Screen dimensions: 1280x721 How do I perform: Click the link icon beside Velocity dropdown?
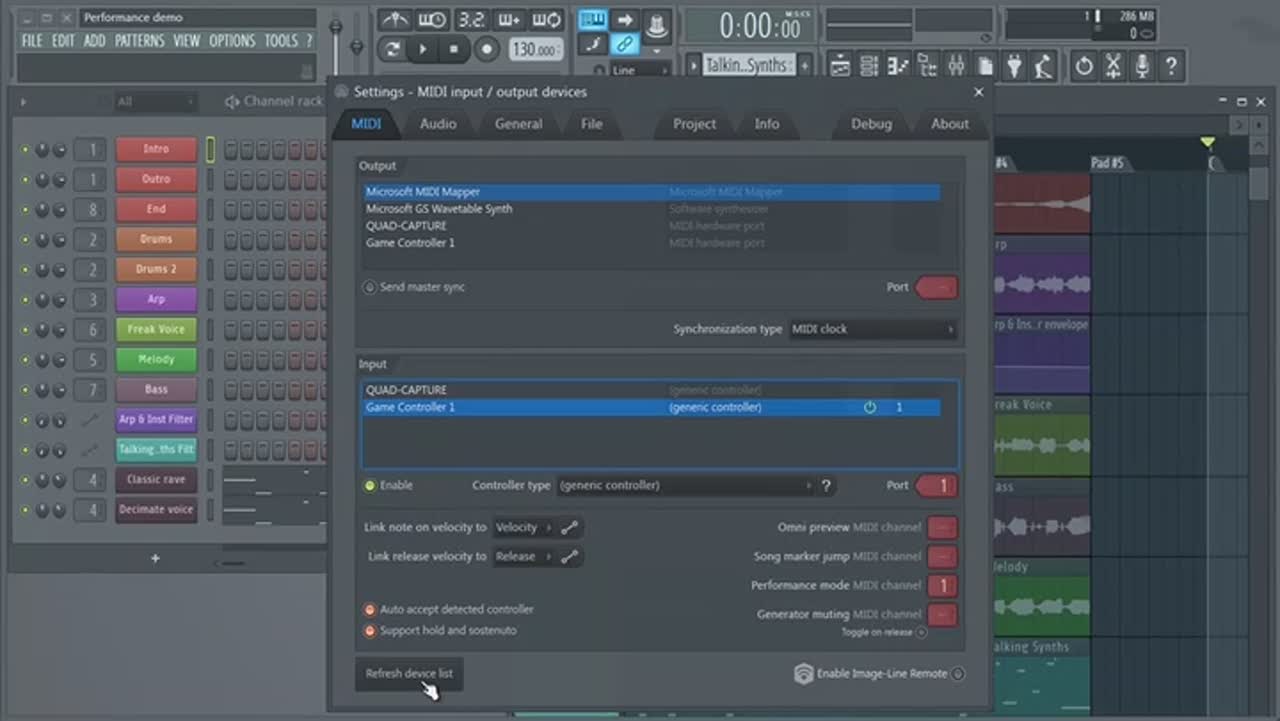point(570,528)
